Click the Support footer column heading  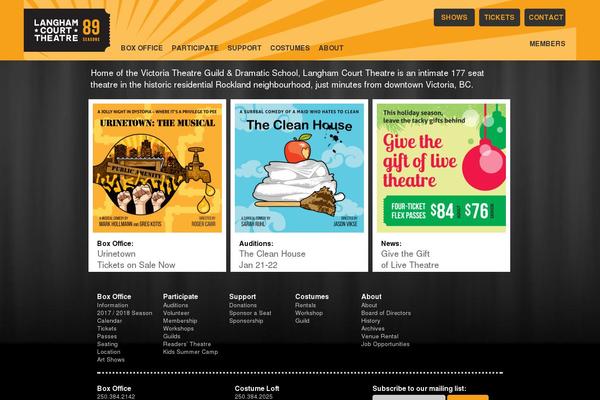point(242,297)
